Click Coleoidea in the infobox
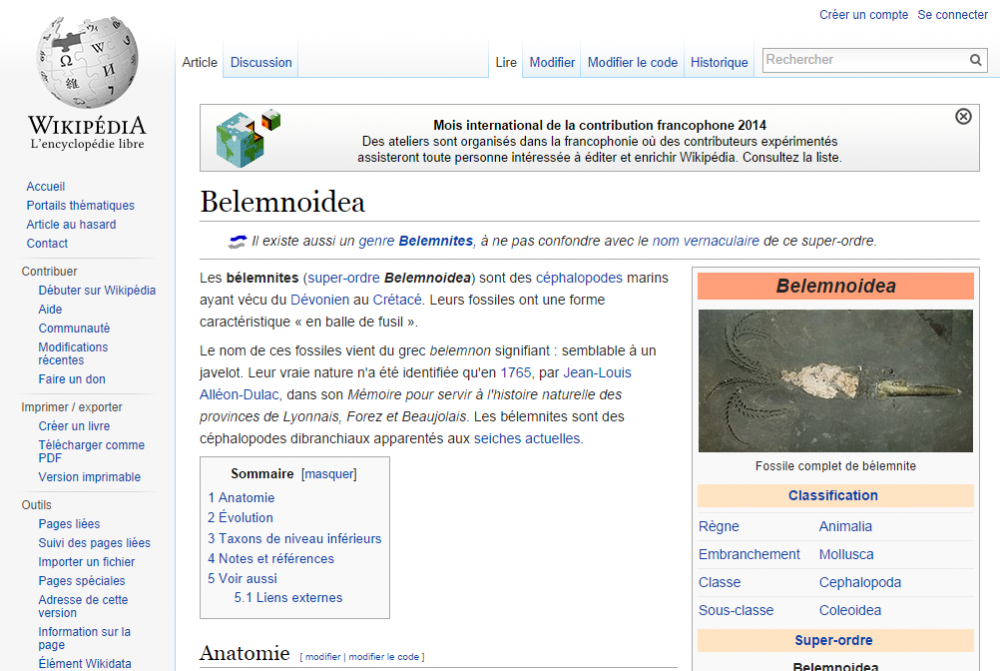 [850, 610]
